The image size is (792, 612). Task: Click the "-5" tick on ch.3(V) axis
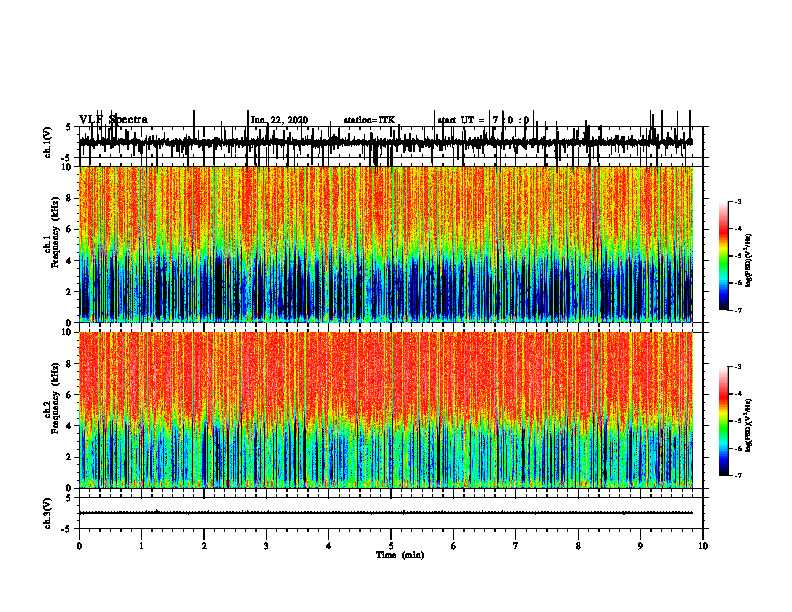tap(67, 529)
